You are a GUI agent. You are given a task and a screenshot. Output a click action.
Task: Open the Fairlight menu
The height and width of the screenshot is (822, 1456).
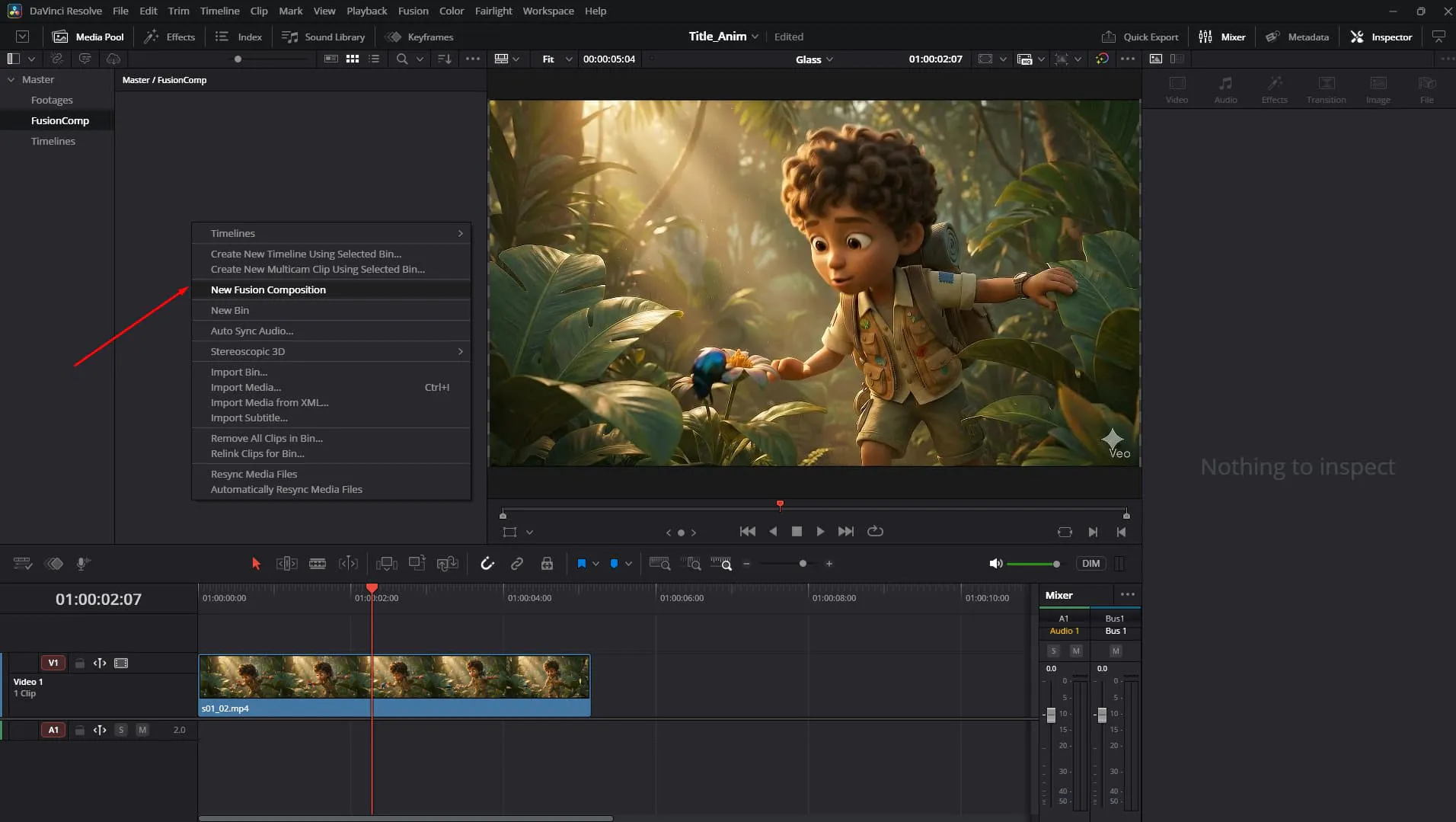[493, 11]
